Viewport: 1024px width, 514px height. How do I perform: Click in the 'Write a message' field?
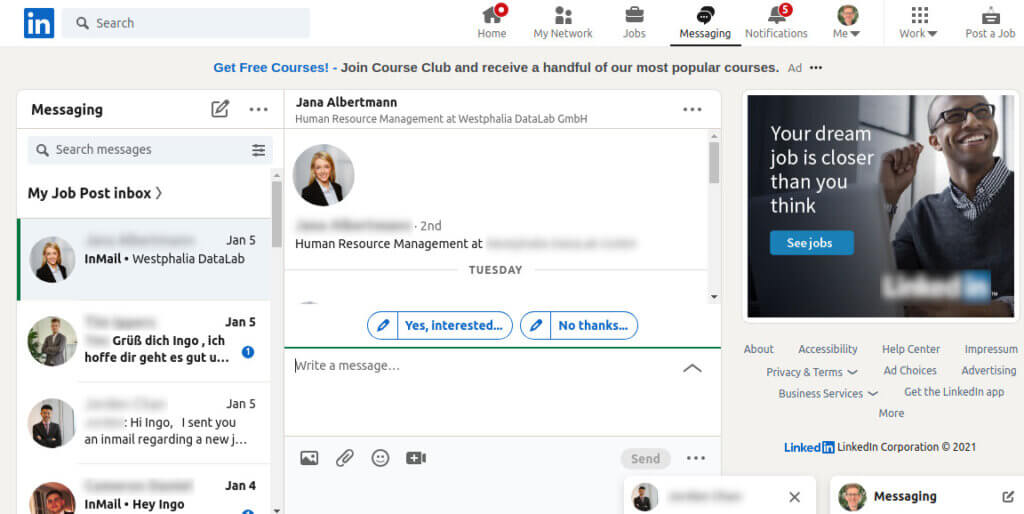point(480,366)
